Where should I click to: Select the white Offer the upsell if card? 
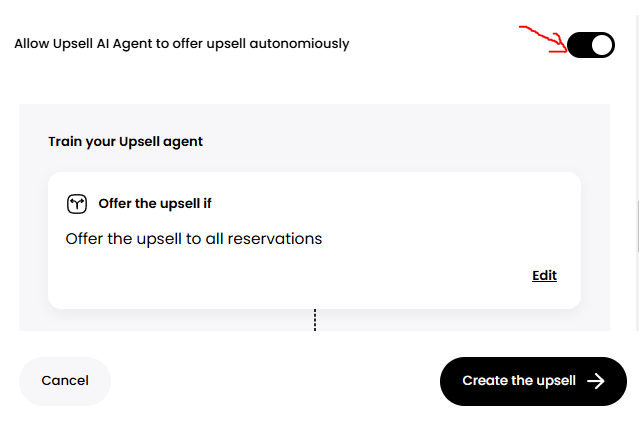[x=314, y=240]
